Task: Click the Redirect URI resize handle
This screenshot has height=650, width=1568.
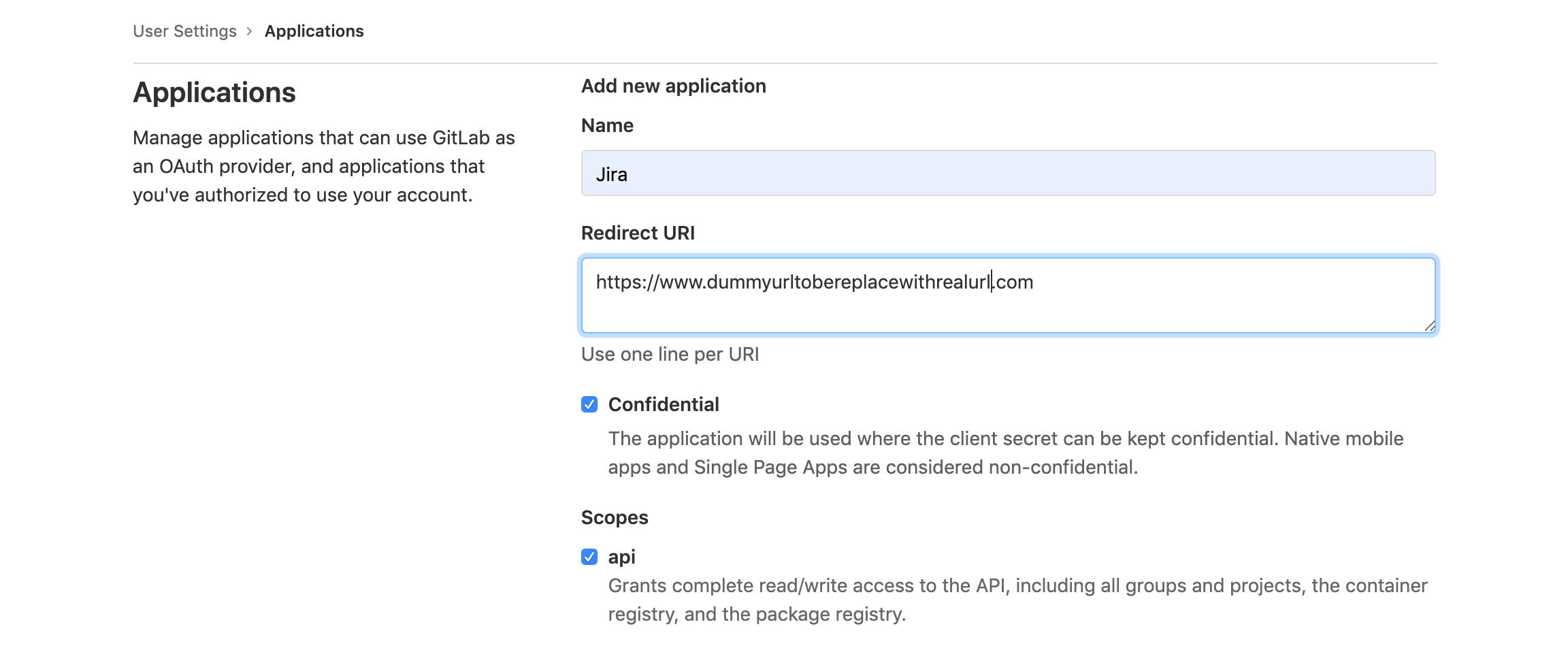Action: (1429, 327)
